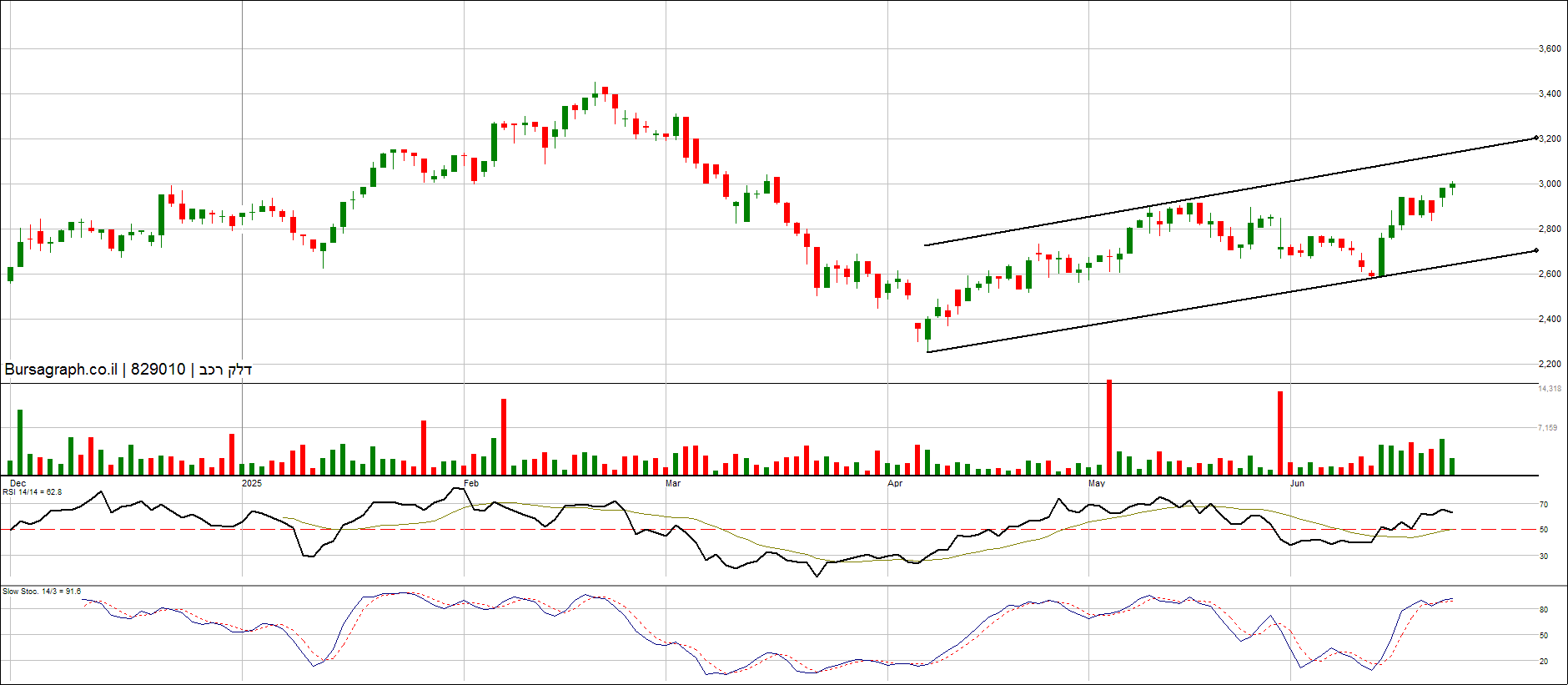Click the RSI 14/14 = 62.8 indicator label
Viewport: 1568px width, 685px height.
click(33, 492)
